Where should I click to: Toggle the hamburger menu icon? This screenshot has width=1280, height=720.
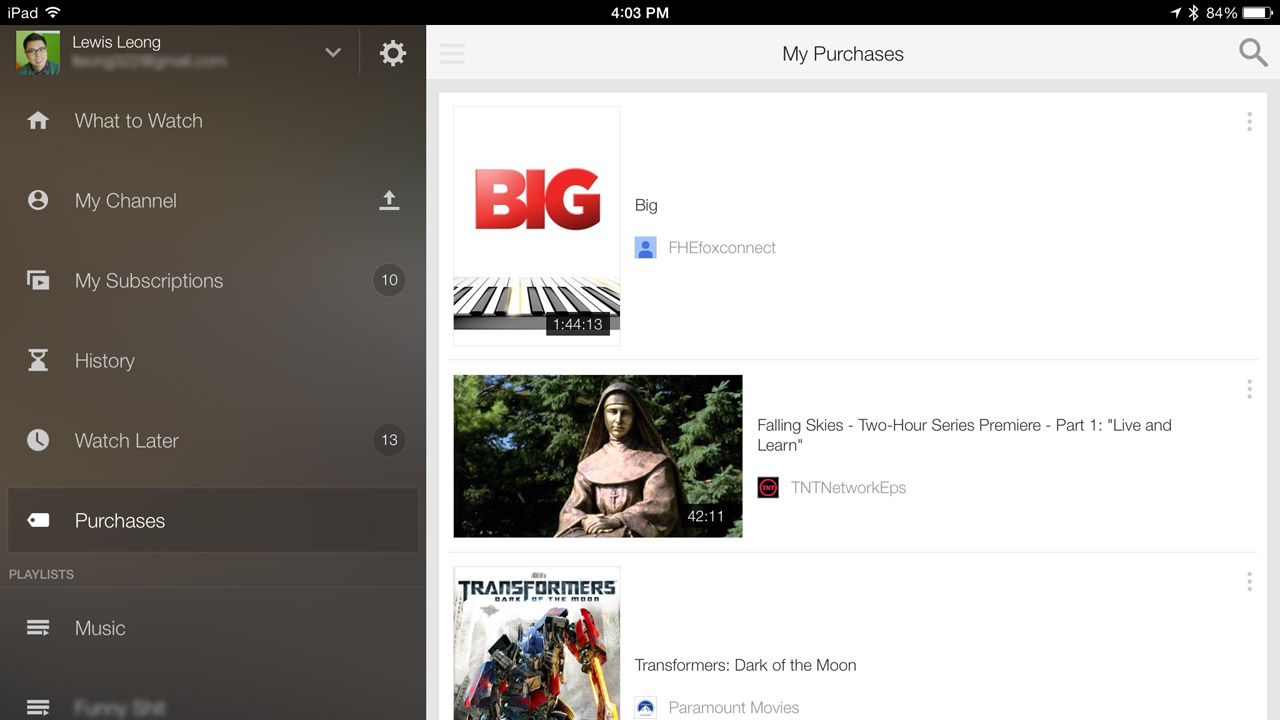[452, 54]
